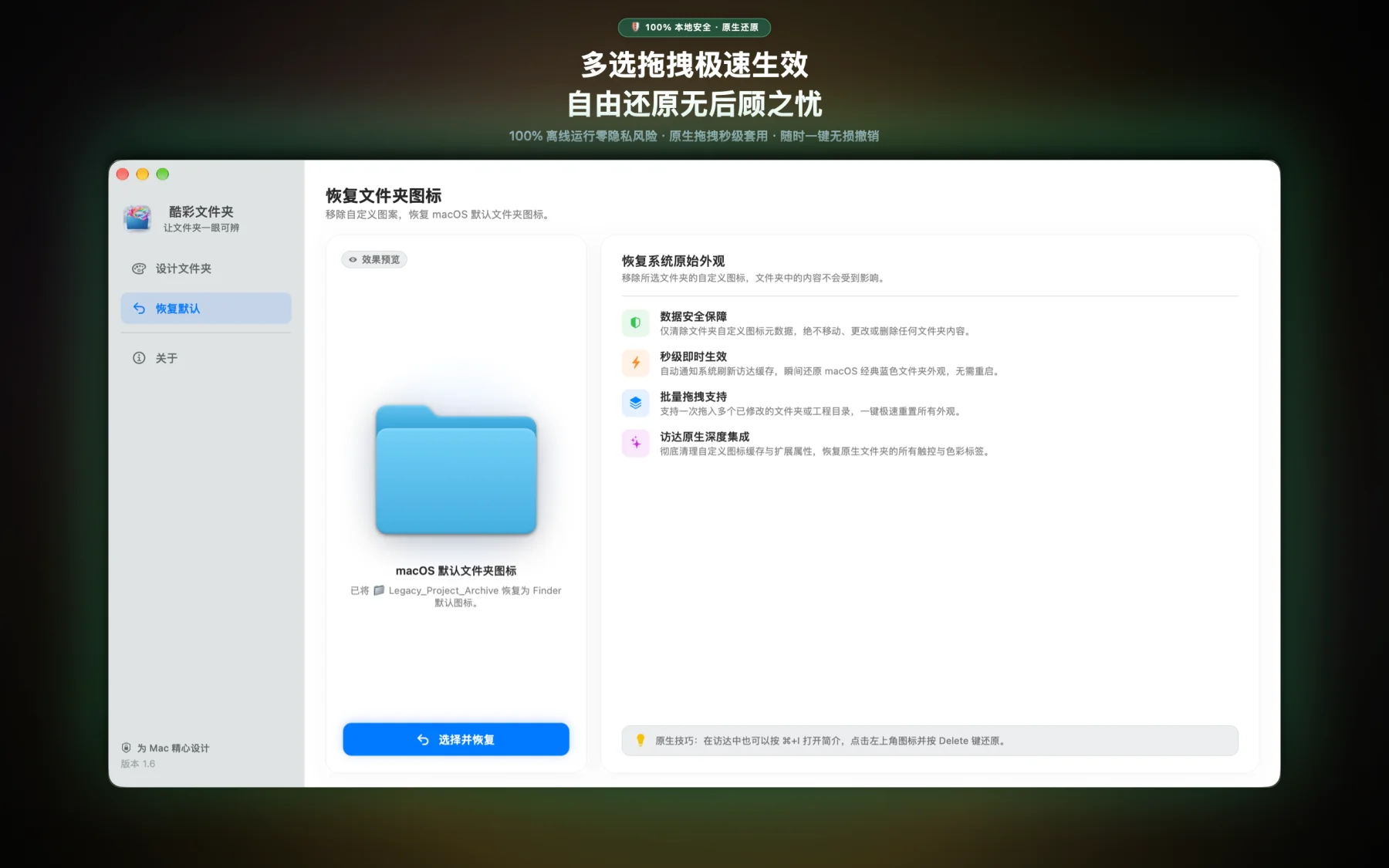Click the 移除所选文件夹的自定义图标 subtitle
1389x868 pixels.
pyautogui.click(x=755, y=278)
